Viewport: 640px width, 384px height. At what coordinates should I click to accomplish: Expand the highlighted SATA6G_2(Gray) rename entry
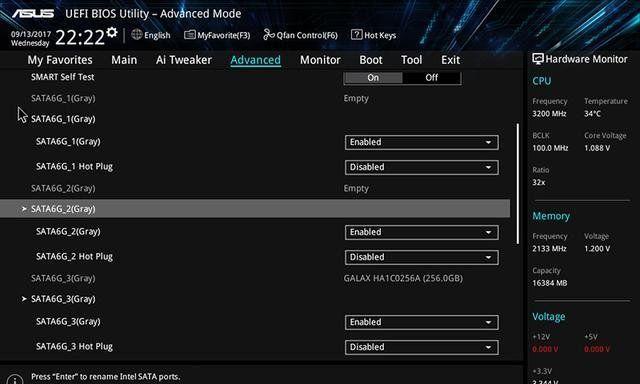pyautogui.click(x=255, y=209)
